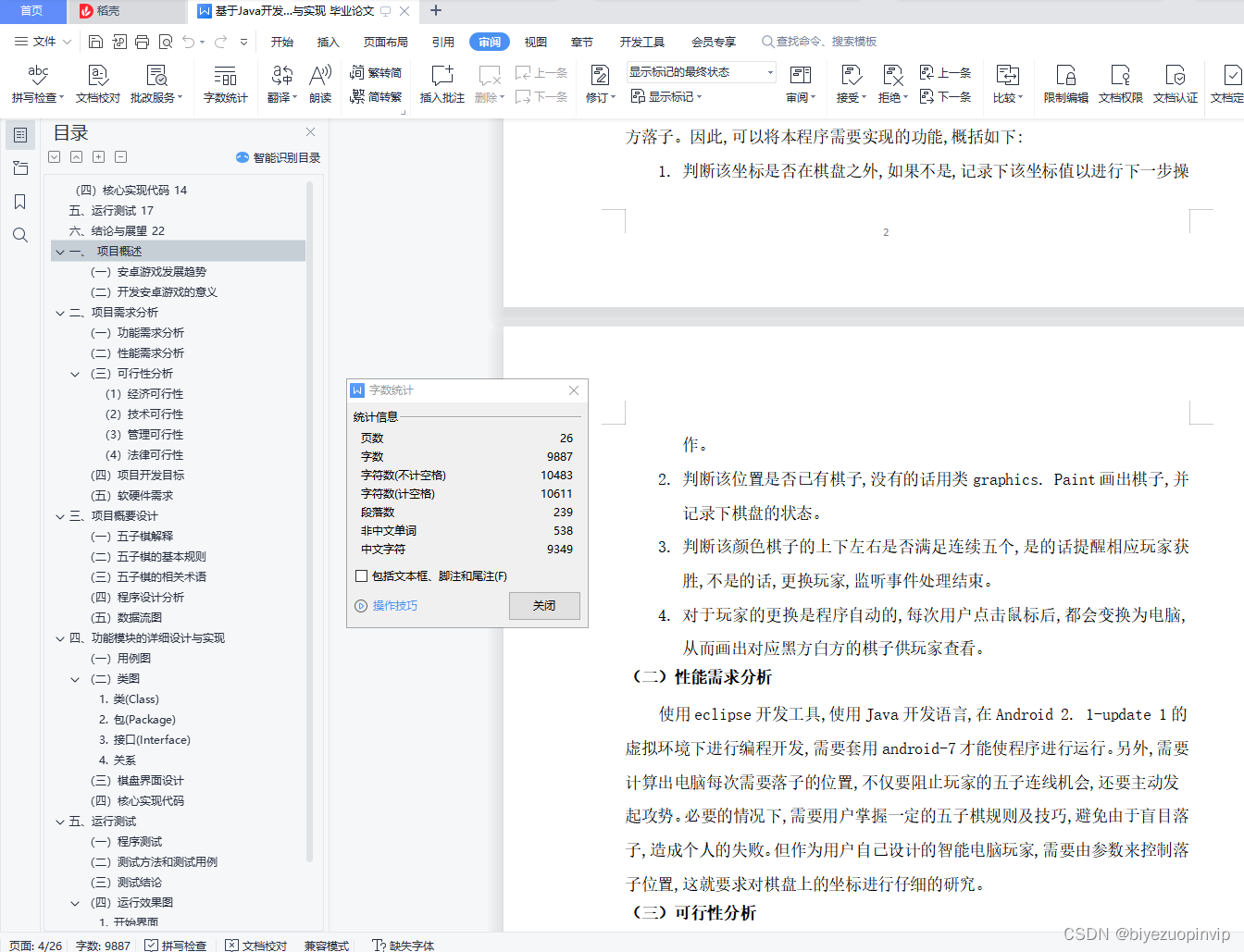Collapse 五、运行测试 outline node
Image resolution: width=1244 pixels, height=952 pixels.
coord(60,822)
